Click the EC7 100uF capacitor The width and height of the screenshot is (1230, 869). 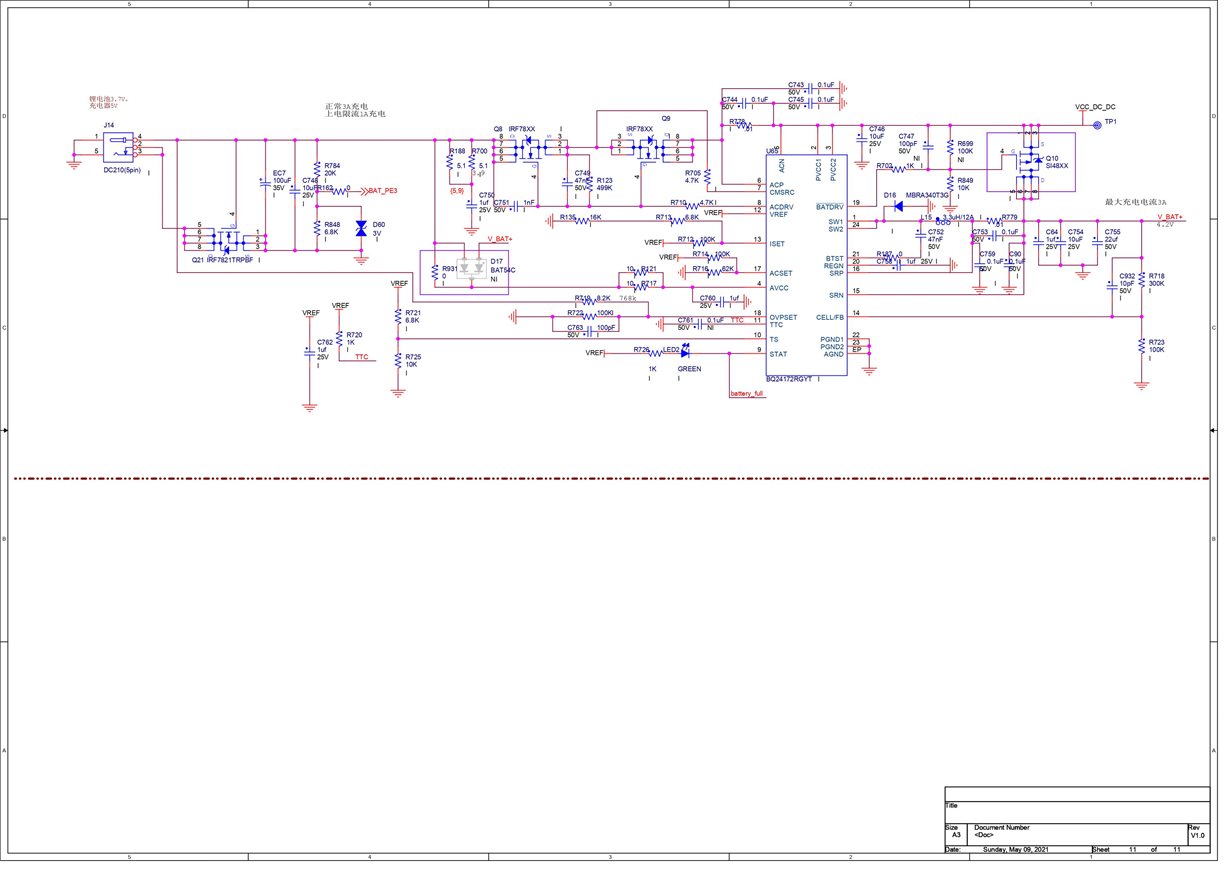point(265,183)
